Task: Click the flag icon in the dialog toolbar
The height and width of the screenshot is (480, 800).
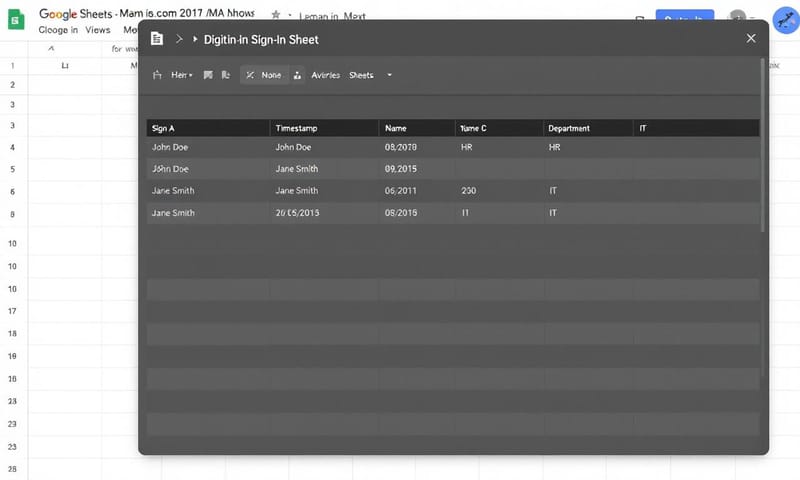Action: (x=207, y=75)
